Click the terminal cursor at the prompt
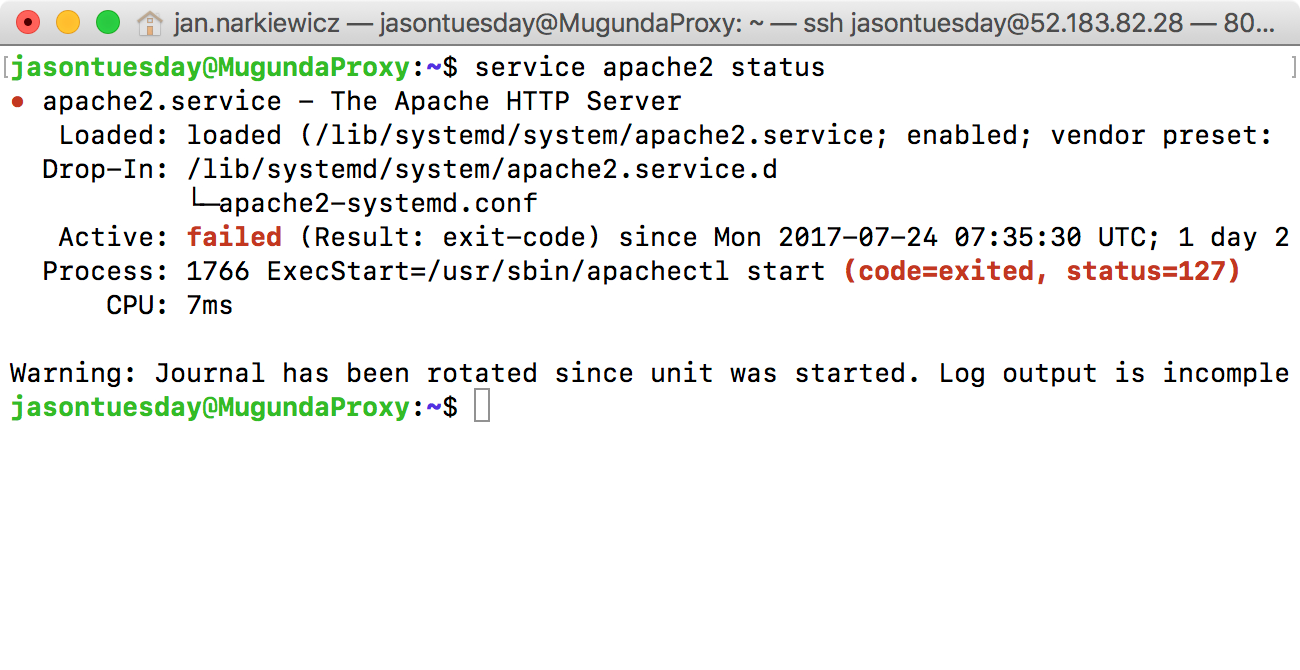Image resolution: width=1300 pixels, height=670 pixels. [483, 406]
